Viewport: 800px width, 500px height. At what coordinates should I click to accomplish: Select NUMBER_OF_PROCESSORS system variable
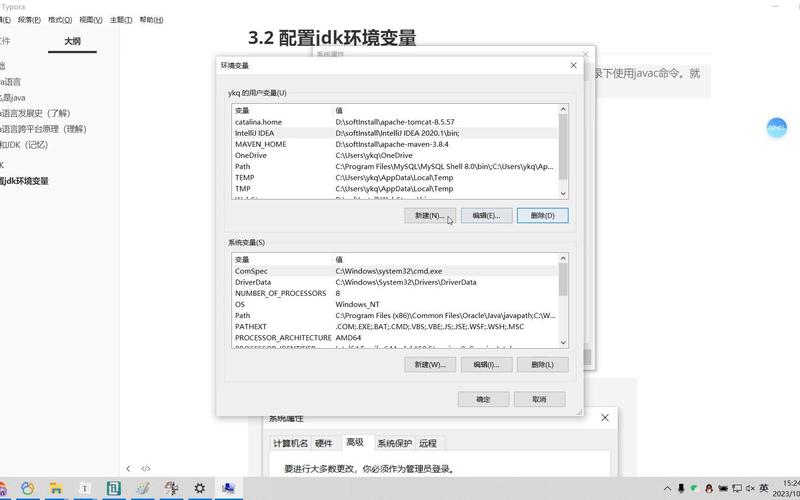tap(395, 293)
